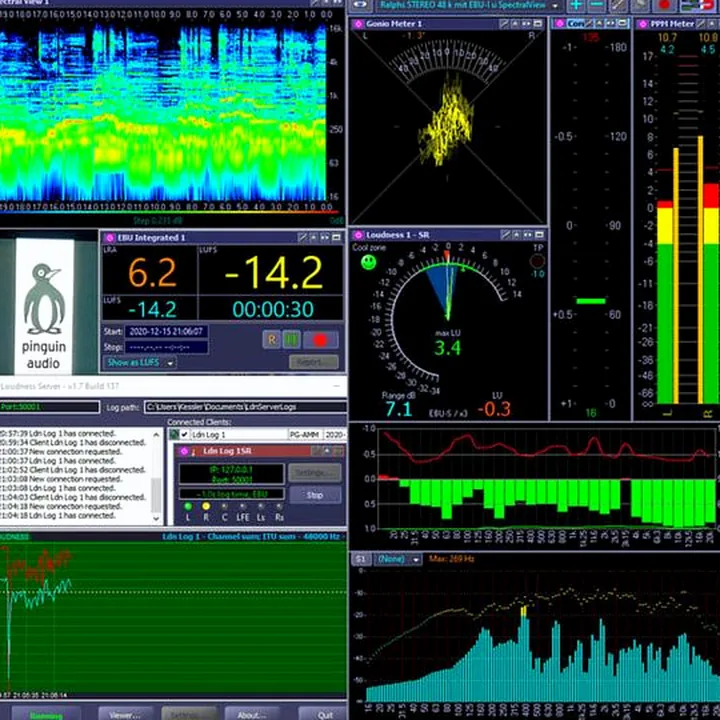Click the magenta icon of Ldn Log 1SR
720x720 pixels.
(x=184, y=451)
